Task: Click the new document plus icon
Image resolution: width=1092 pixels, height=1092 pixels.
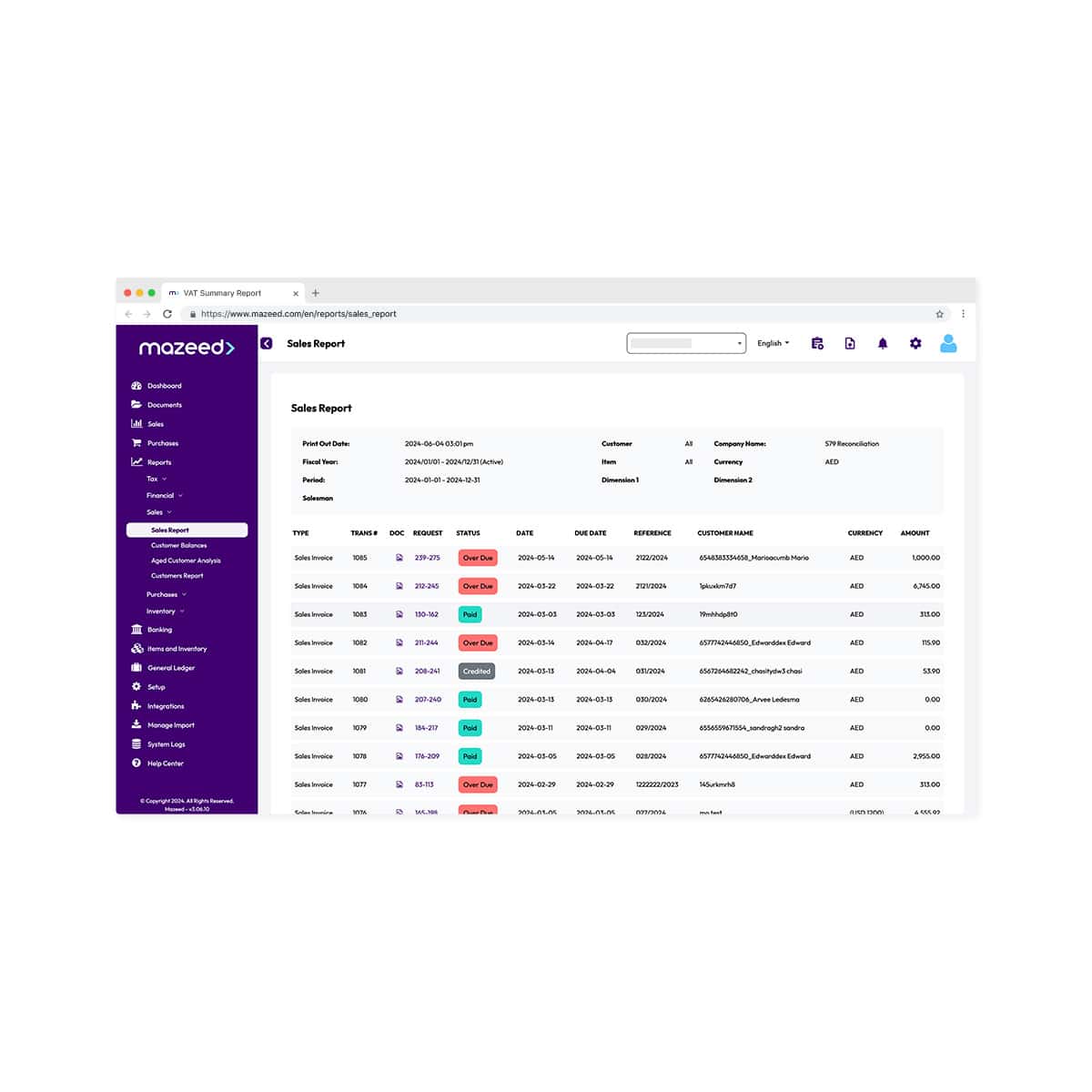Action: [849, 344]
